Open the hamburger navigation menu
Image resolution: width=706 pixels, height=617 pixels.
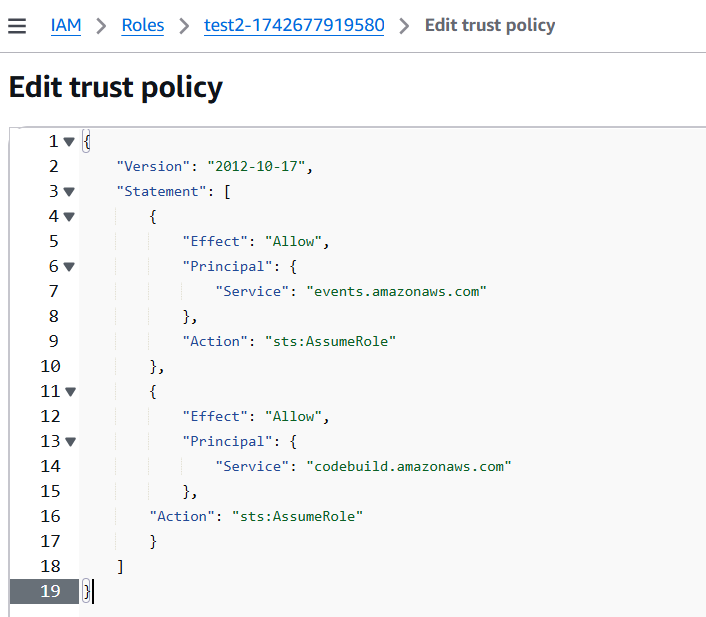tap(17, 26)
